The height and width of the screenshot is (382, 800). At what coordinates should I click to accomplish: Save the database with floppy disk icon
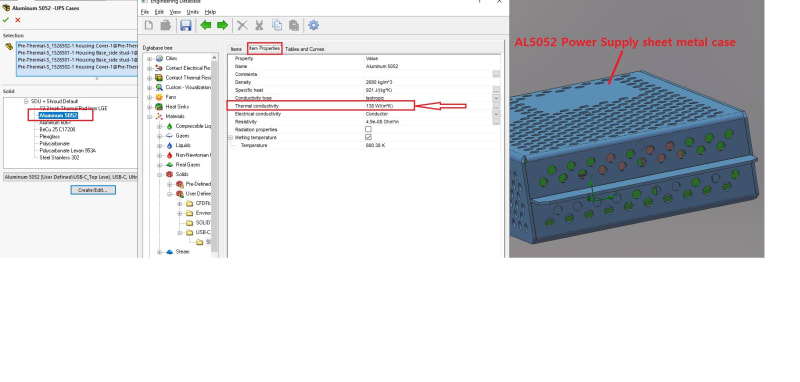click(x=186, y=26)
